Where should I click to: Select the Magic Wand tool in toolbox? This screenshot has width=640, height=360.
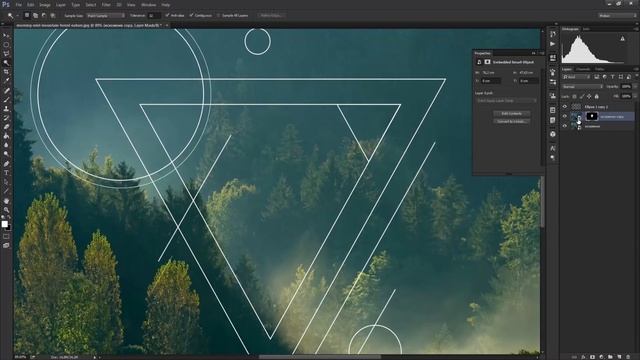(x=6, y=63)
